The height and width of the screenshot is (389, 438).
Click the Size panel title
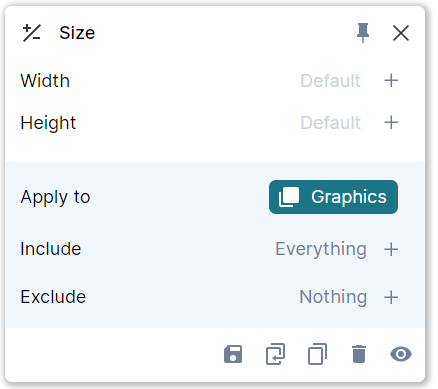(77, 33)
